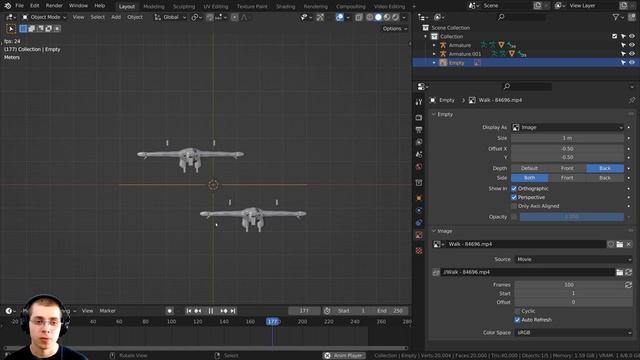640x360 pixels.
Task: Toggle the Orthographic checkbox
Action: pyautogui.click(x=514, y=189)
